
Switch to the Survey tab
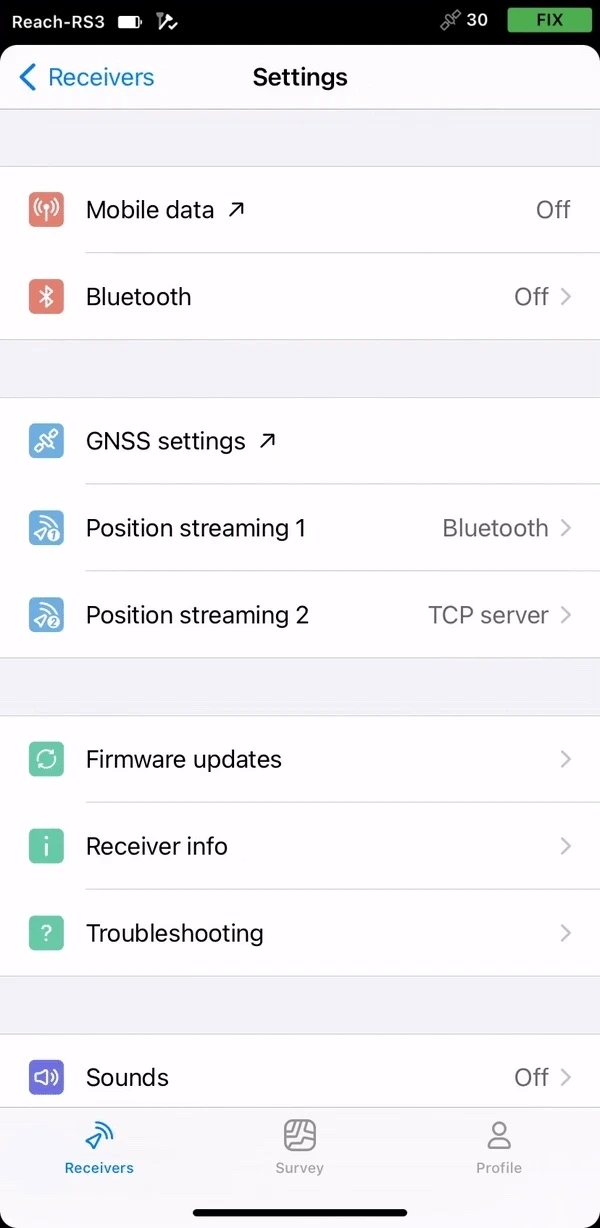(x=300, y=1146)
